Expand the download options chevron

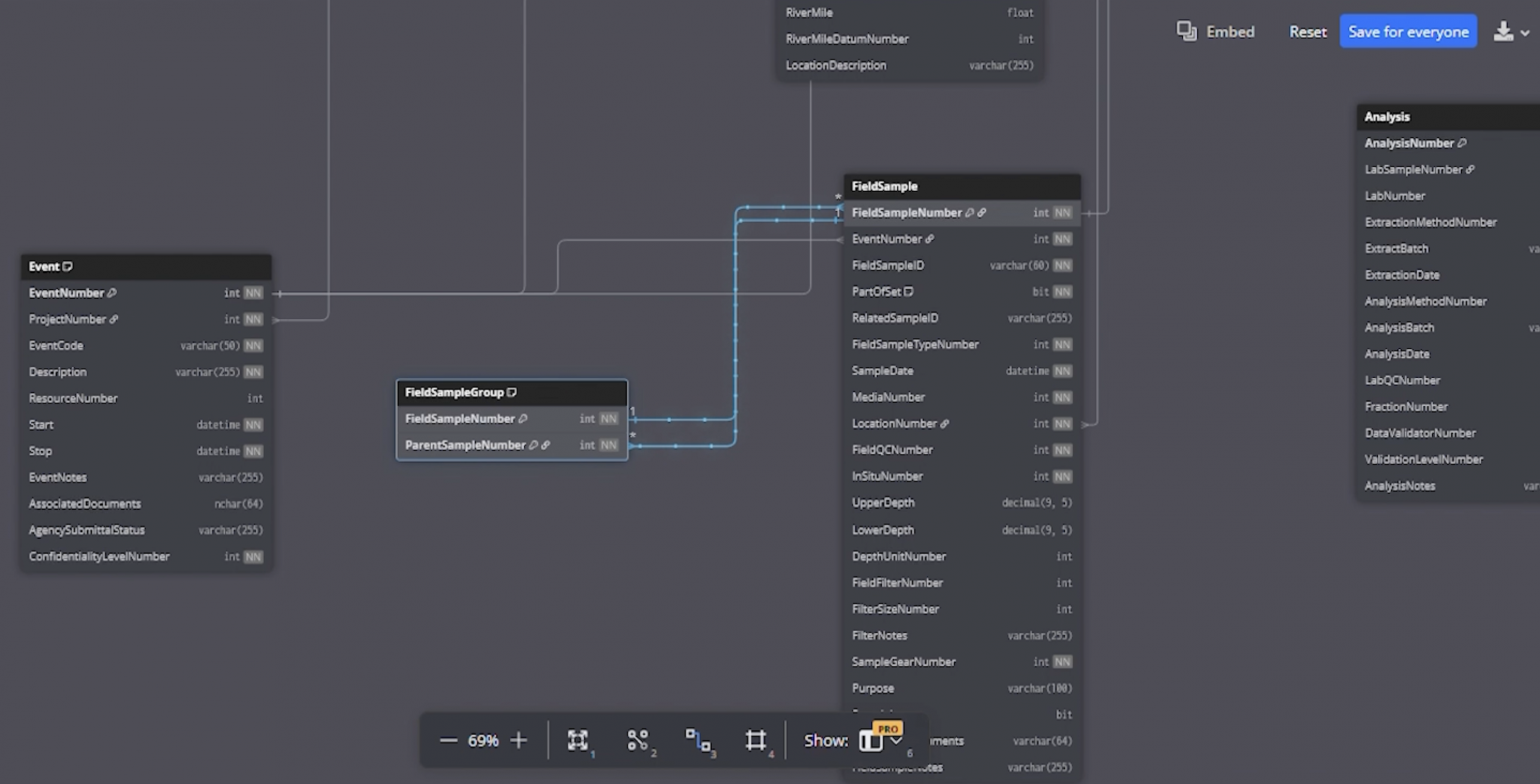tap(1525, 33)
